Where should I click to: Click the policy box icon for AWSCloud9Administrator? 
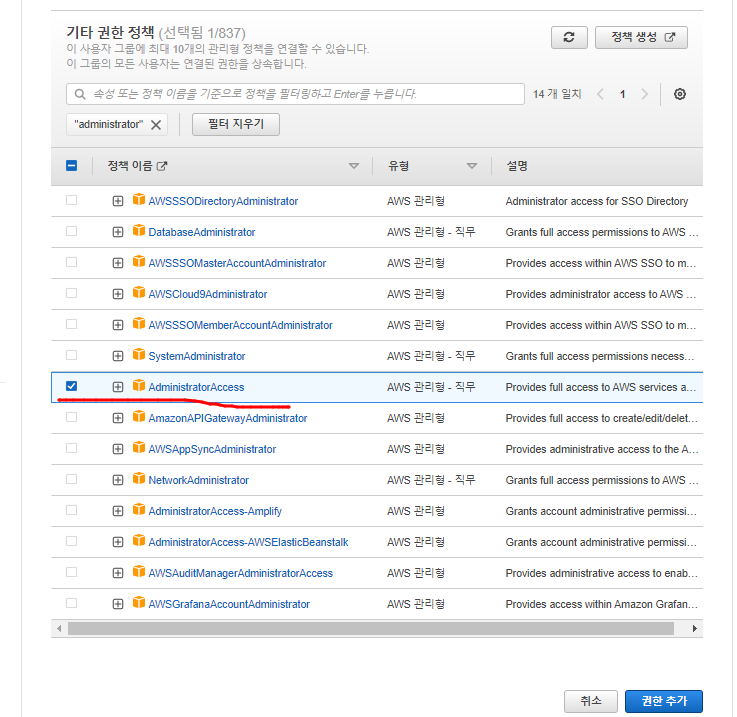[x=139, y=292]
